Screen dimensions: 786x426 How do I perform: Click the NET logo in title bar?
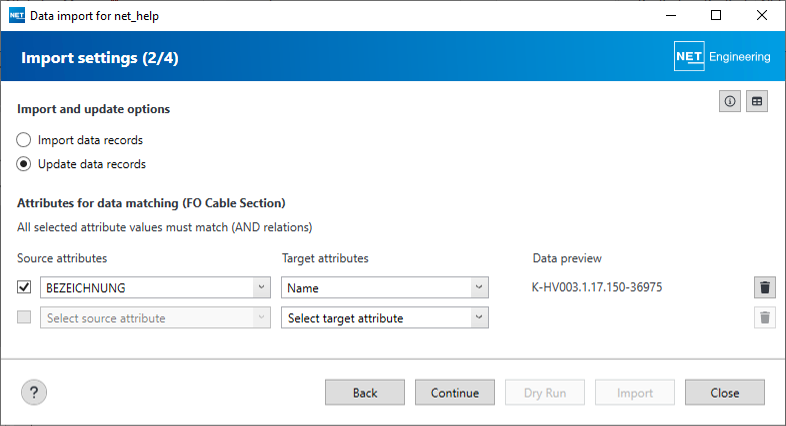[17, 16]
